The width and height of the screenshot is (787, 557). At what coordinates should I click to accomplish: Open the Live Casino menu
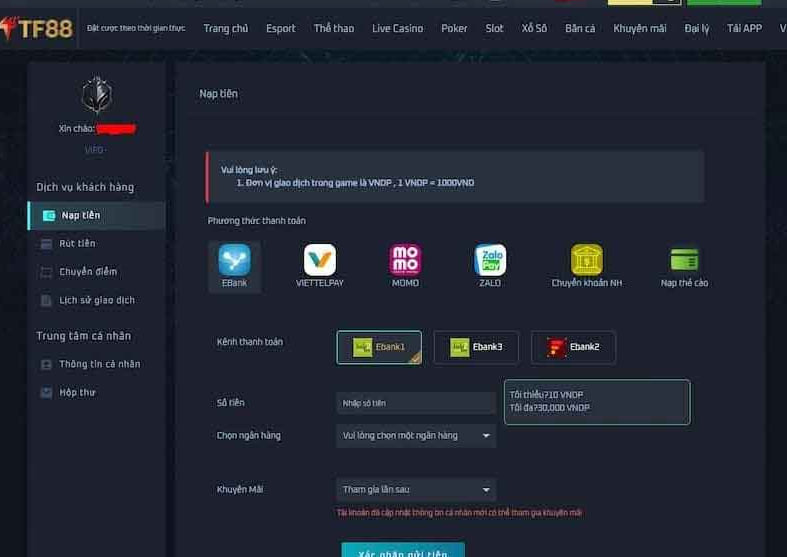pos(398,29)
